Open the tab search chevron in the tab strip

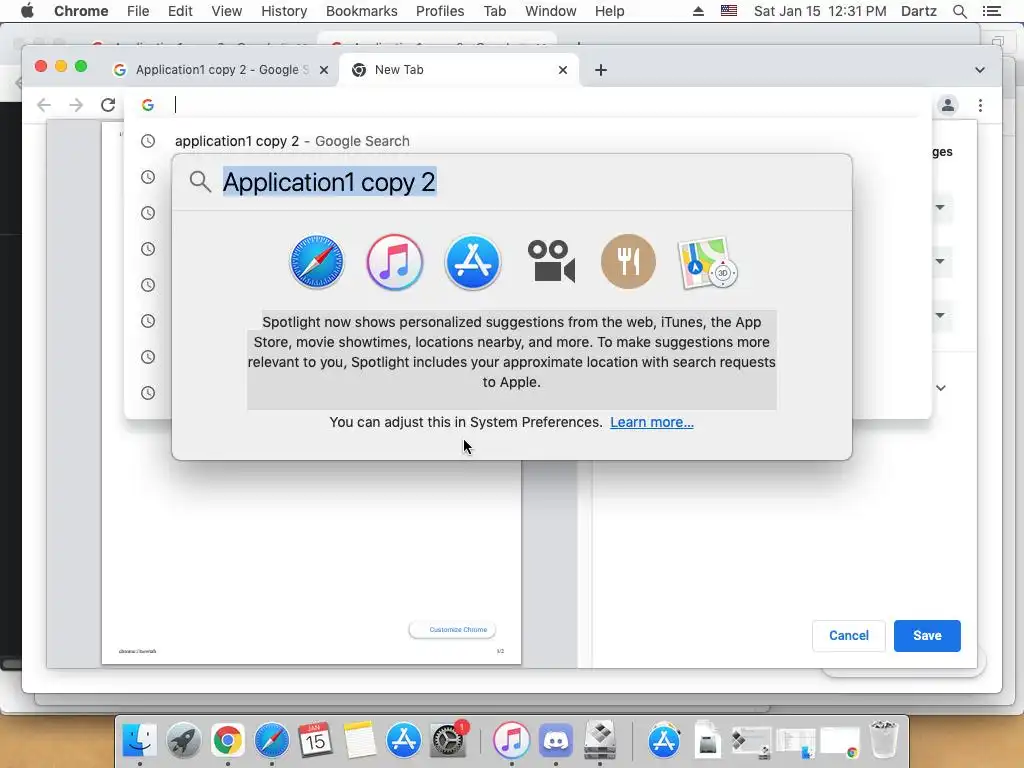point(980,70)
